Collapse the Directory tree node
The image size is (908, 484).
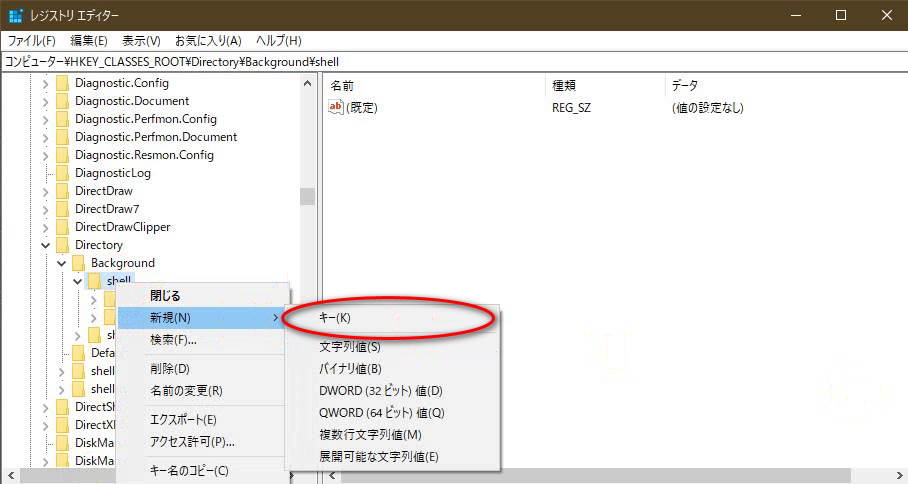click(x=45, y=245)
